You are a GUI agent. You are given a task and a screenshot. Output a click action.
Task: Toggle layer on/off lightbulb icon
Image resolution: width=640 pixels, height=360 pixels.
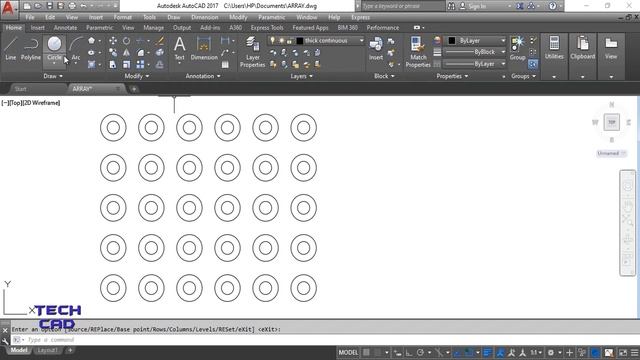pyautogui.click(x=272, y=40)
